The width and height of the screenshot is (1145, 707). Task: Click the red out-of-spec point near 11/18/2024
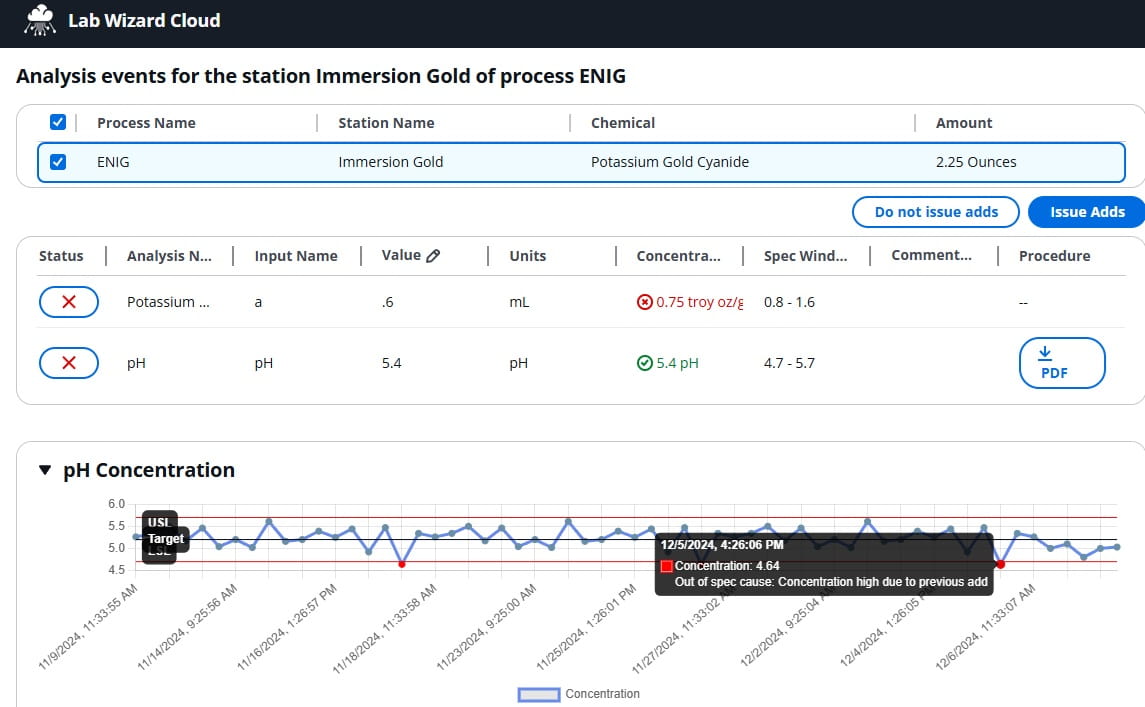point(402,564)
